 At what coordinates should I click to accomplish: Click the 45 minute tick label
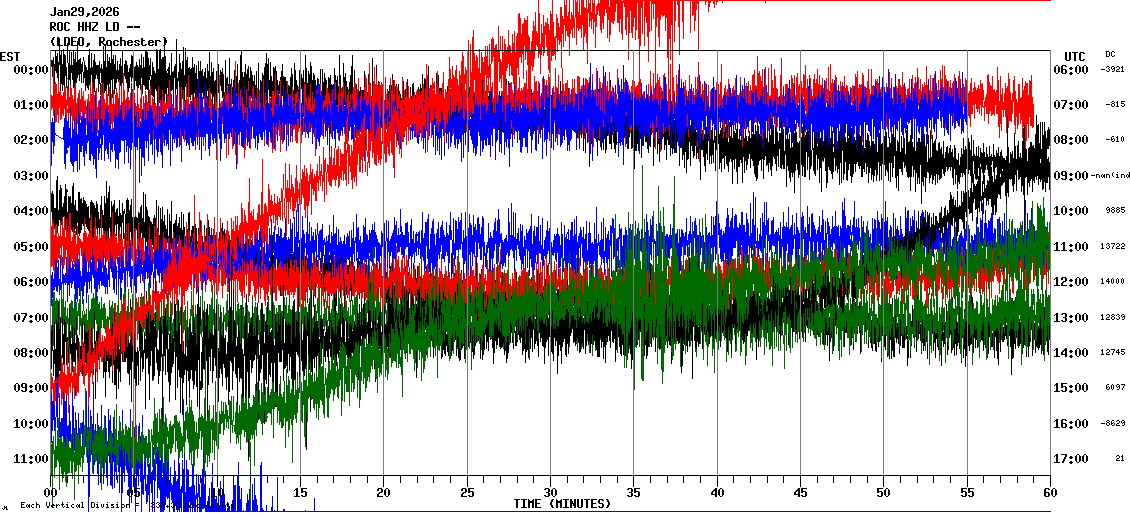click(800, 493)
